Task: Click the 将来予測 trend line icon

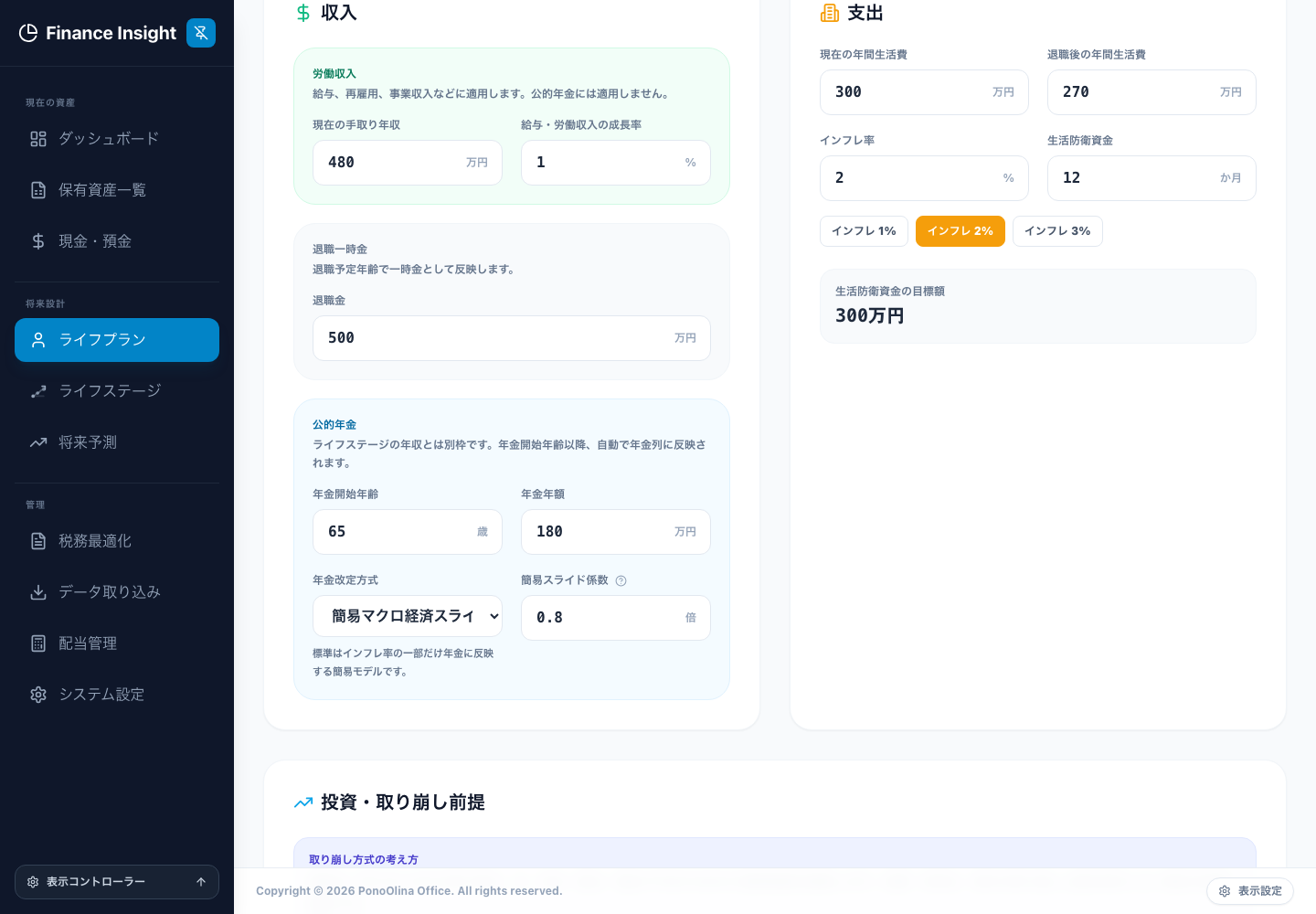Action: pos(38,442)
